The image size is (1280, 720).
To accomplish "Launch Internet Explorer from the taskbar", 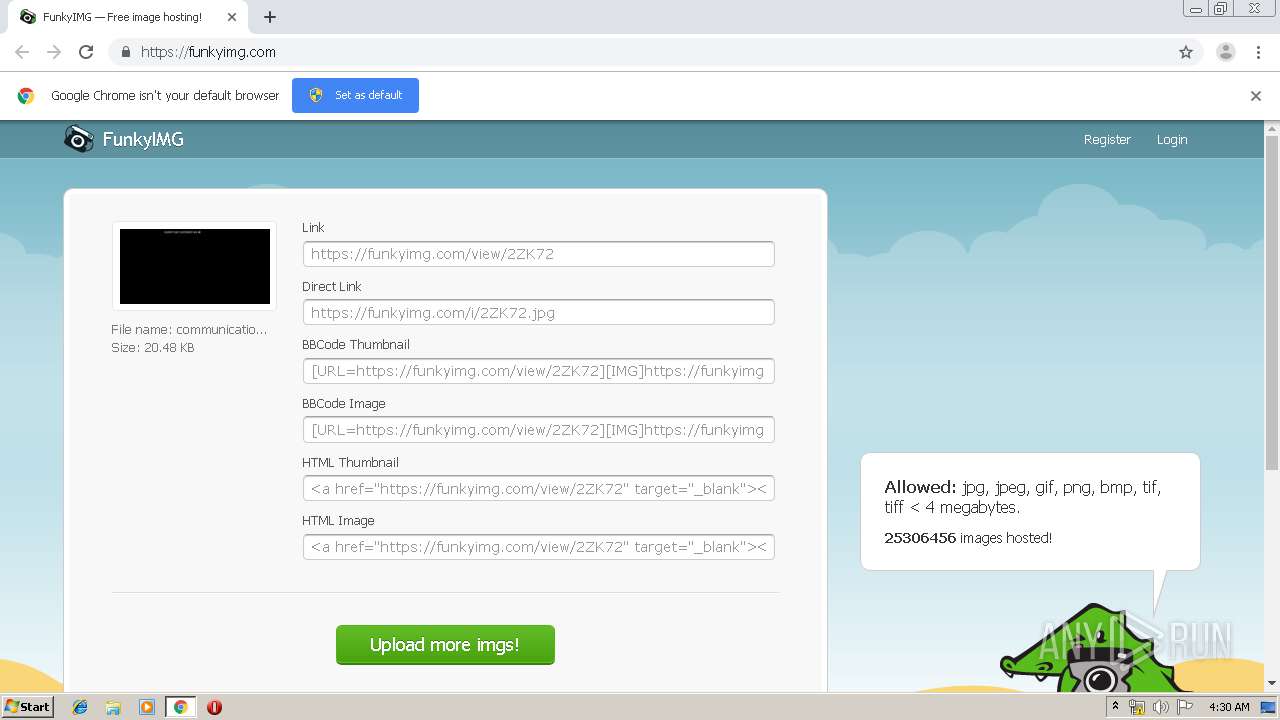I will 80,707.
